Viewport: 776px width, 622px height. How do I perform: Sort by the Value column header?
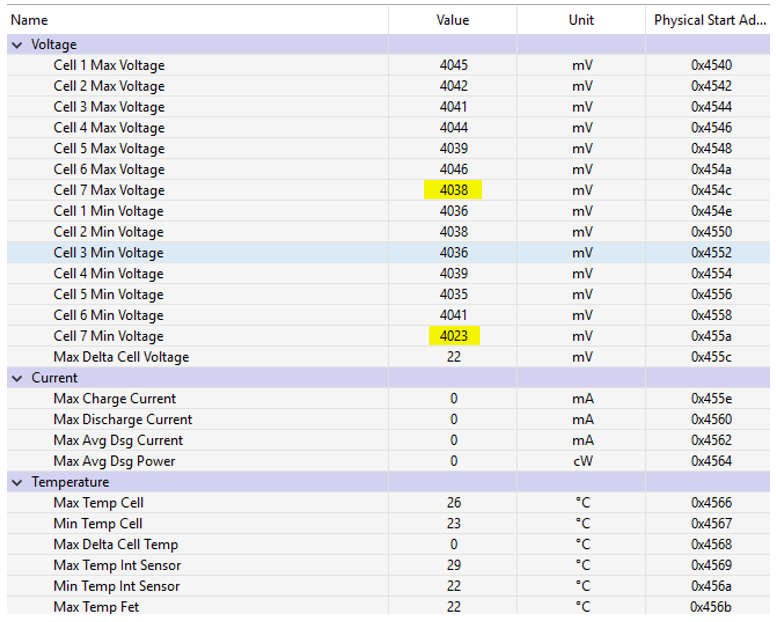pos(452,20)
